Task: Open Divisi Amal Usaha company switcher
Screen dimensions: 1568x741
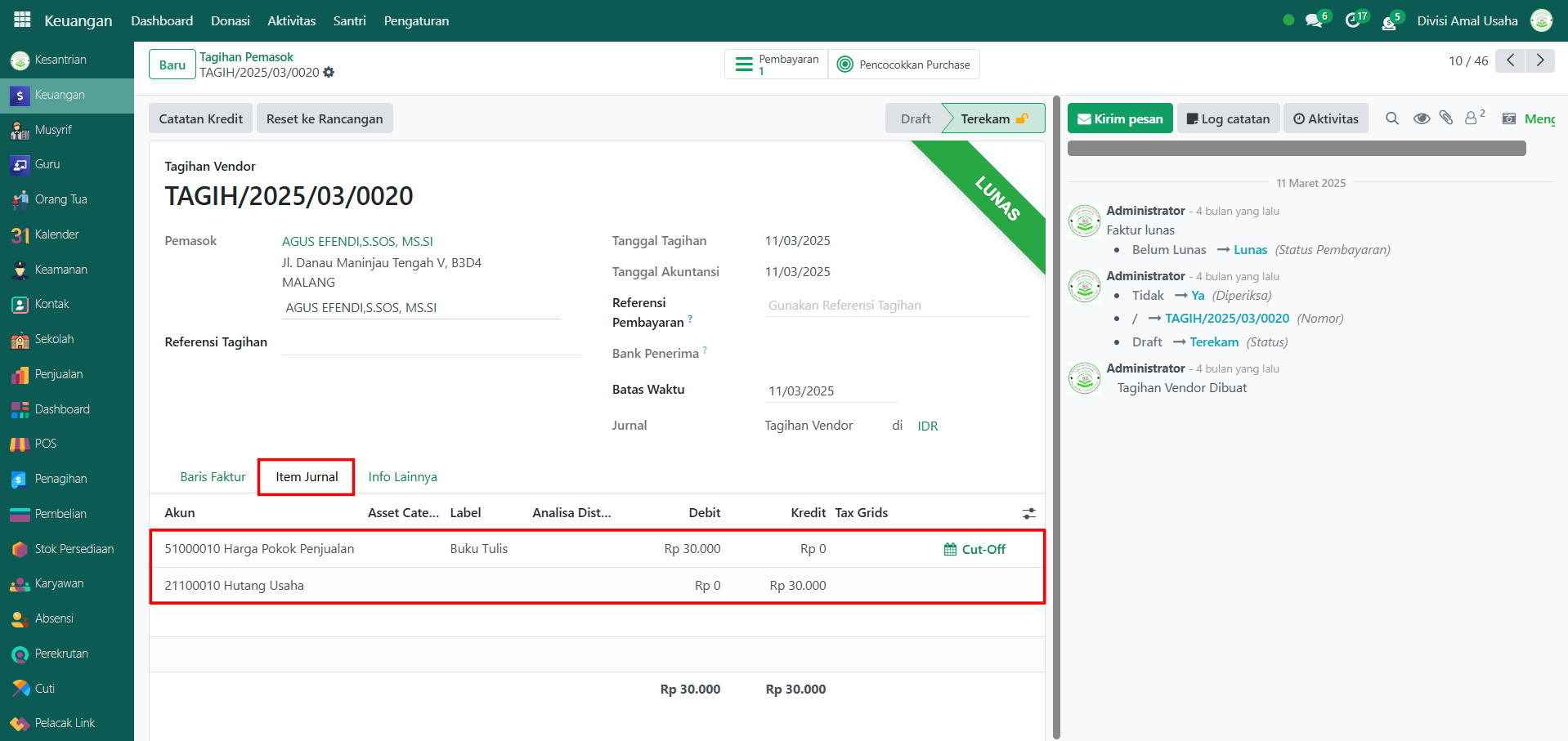Action: [x=1467, y=20]
